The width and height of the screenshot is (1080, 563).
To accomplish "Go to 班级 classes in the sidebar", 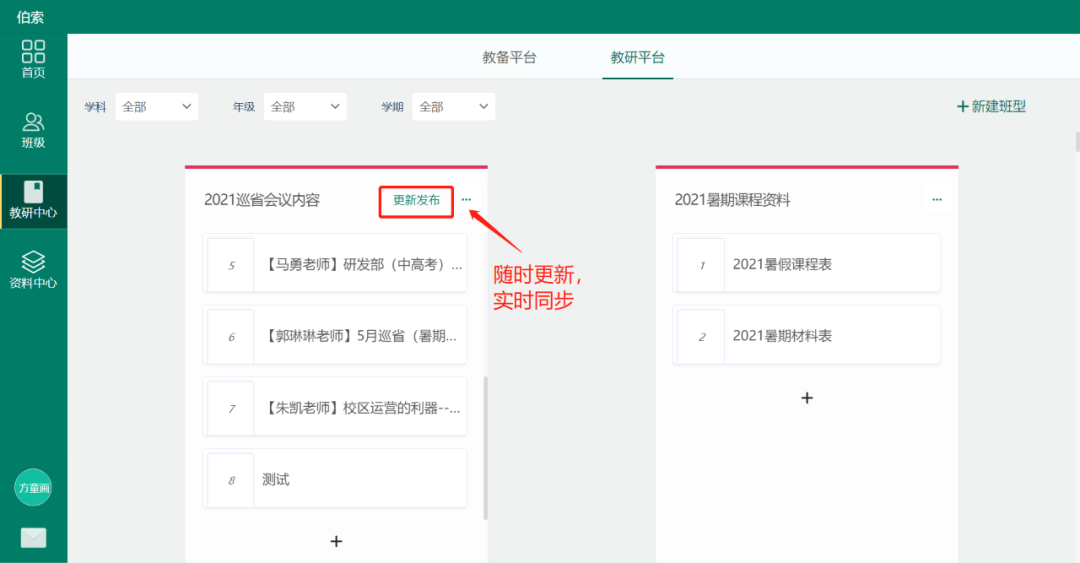I will point(33,130).
